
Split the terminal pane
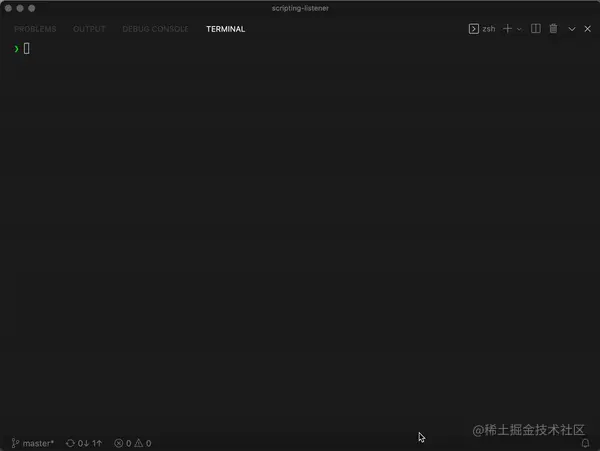click(x=535, y=29)
